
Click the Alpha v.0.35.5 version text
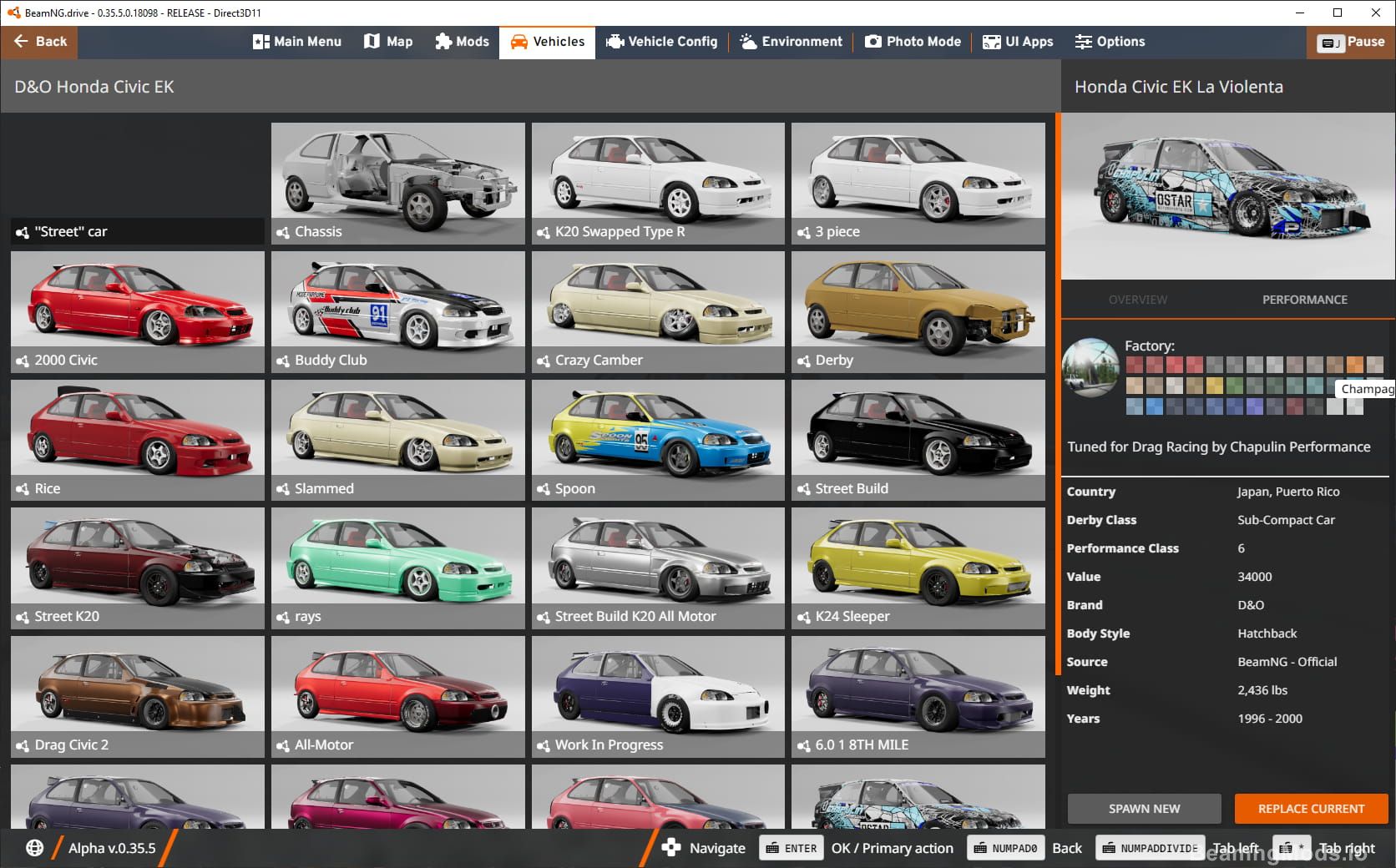point(112,848)
